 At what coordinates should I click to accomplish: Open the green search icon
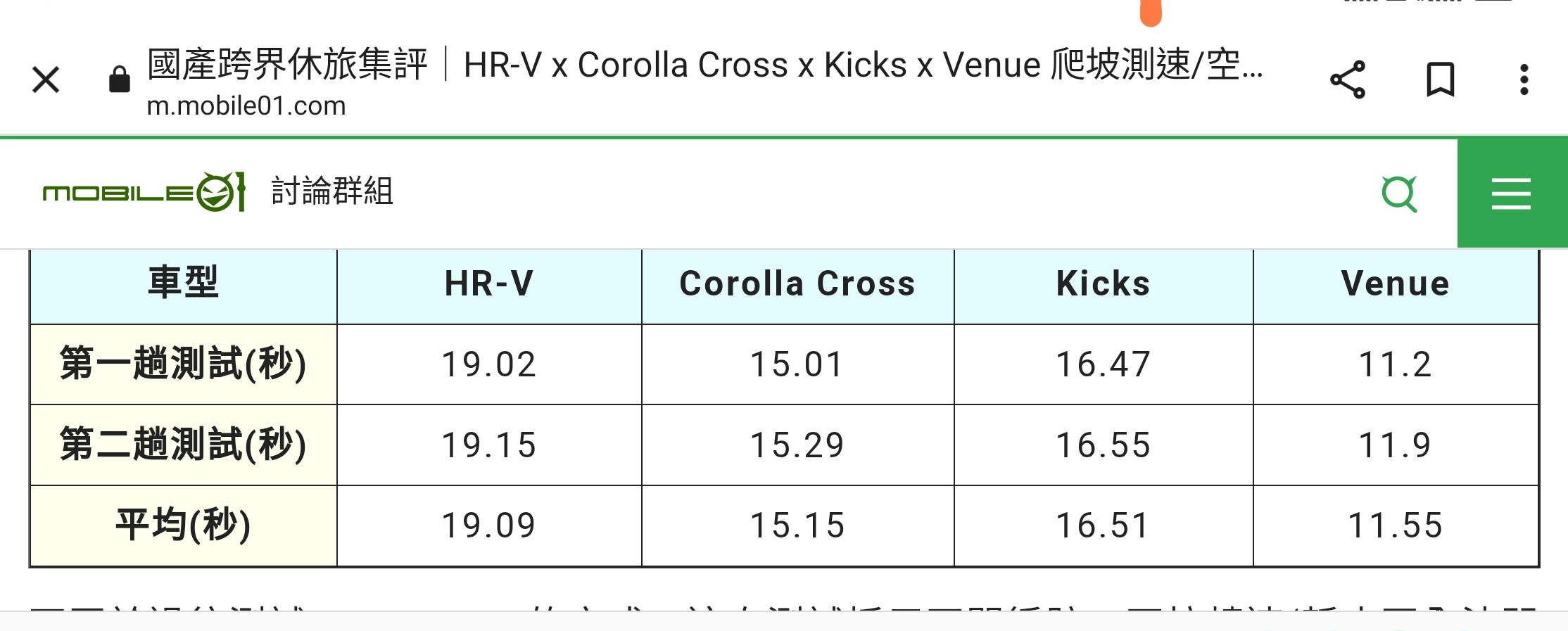coord(1399,193)
